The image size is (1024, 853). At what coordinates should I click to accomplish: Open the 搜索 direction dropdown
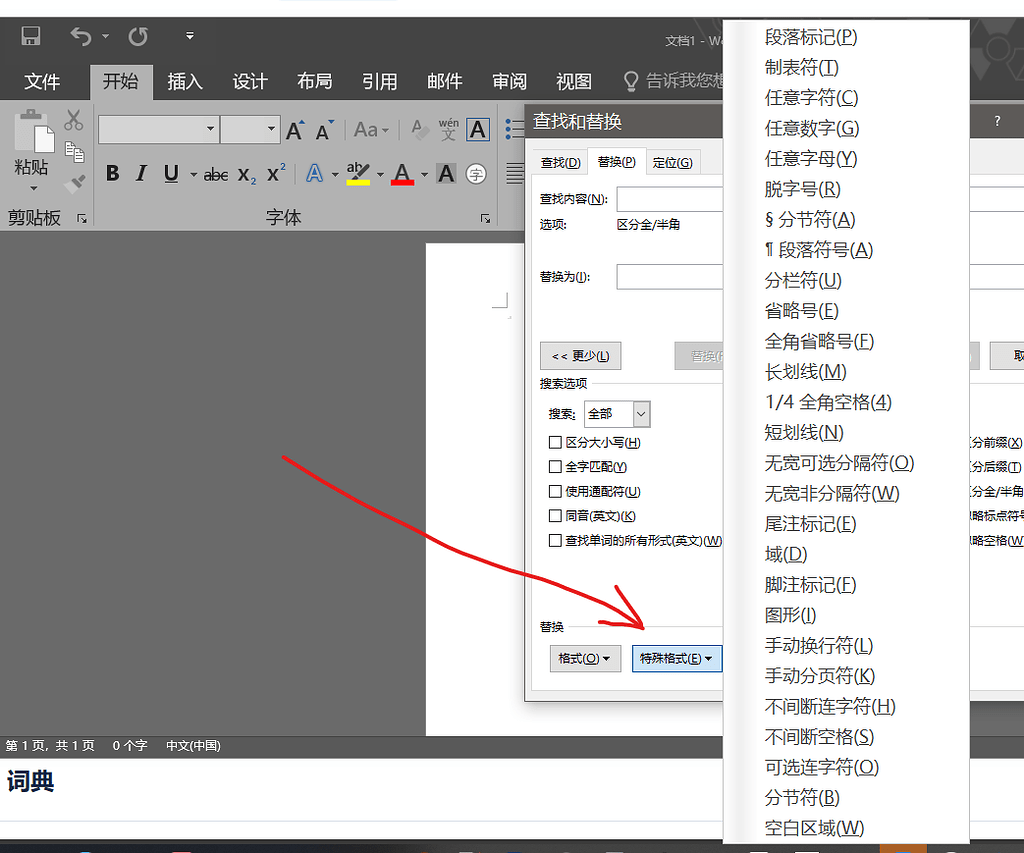(x=641, y=413)
